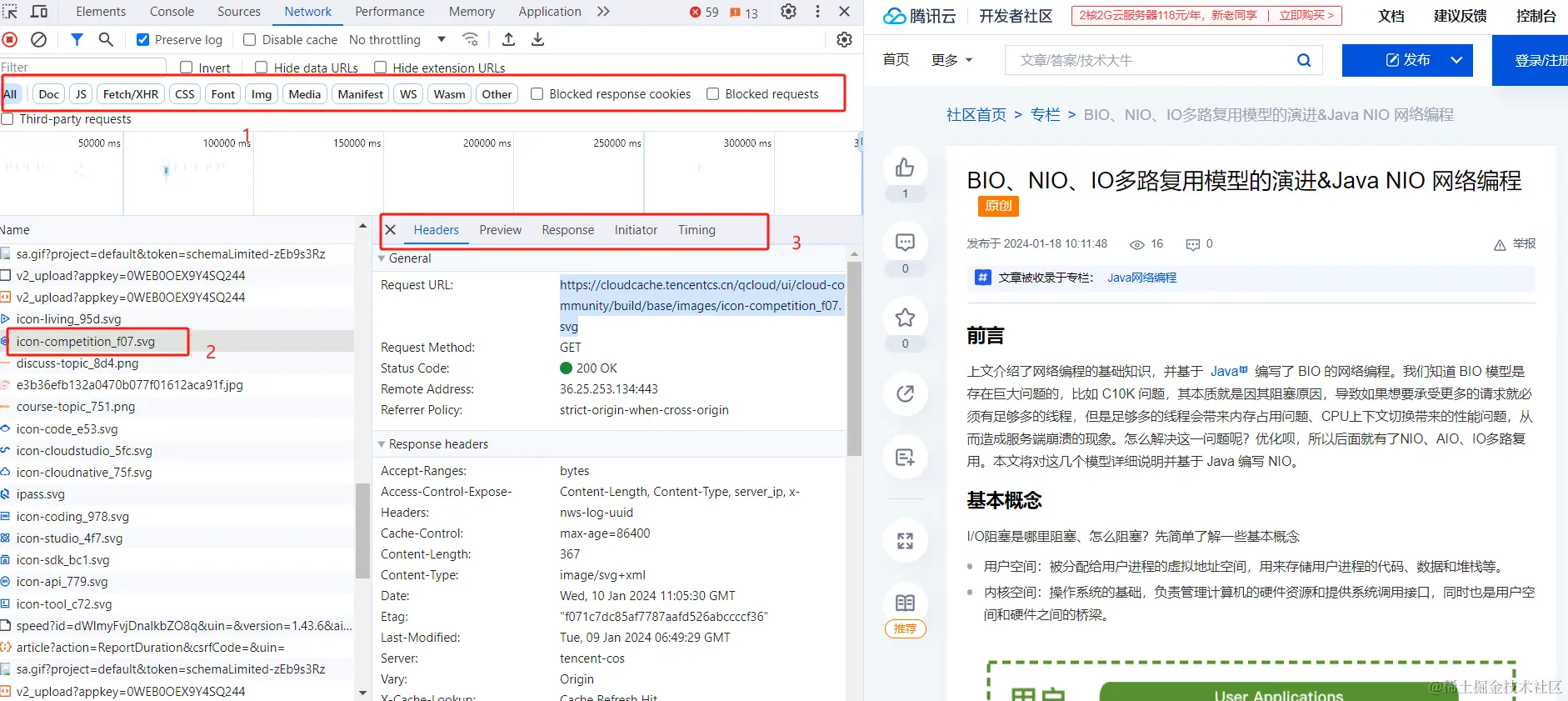Open the No throttling dropdown
1568x701 pixels.
tap(397, 39)
